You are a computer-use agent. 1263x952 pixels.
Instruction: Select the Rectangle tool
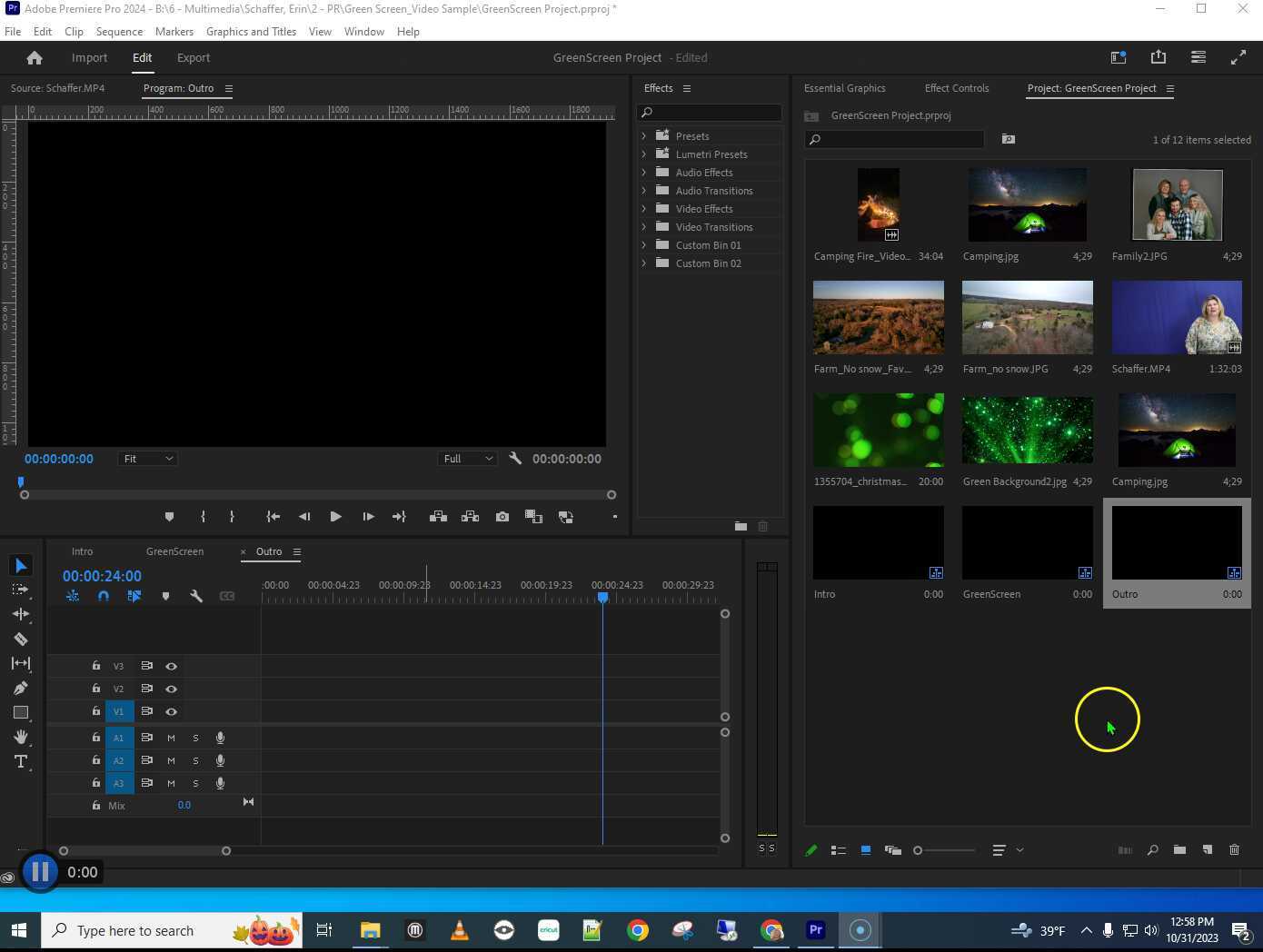coord(21,712)
